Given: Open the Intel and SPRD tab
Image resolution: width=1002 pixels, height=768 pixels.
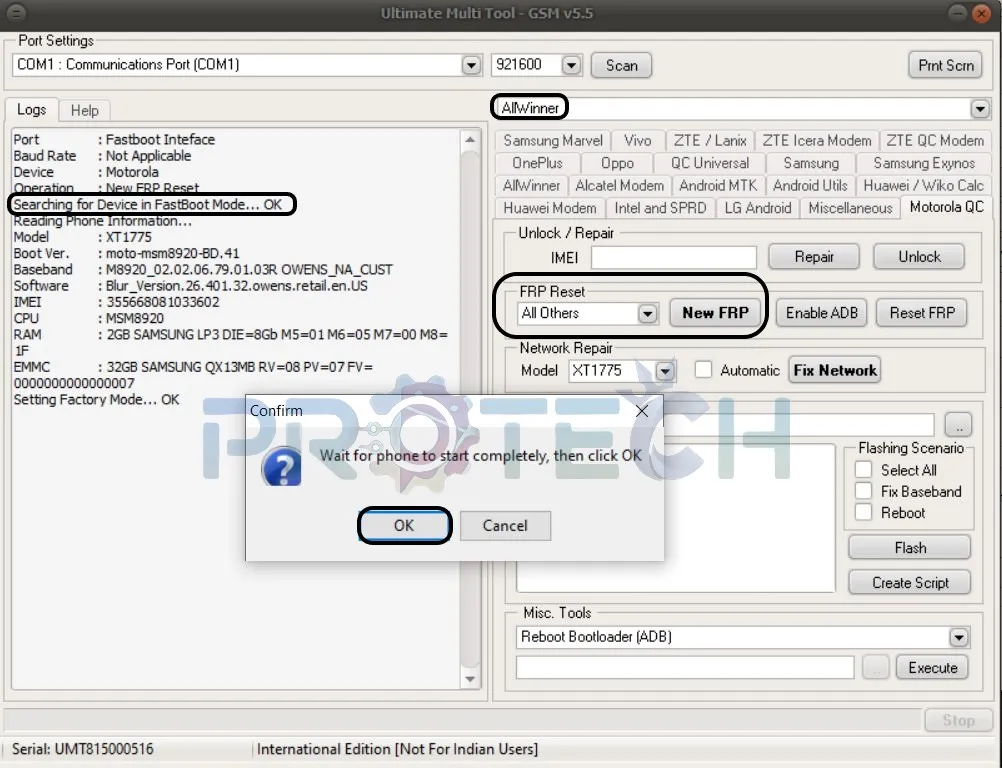Looking at the screenshot, I should [660, 208].
